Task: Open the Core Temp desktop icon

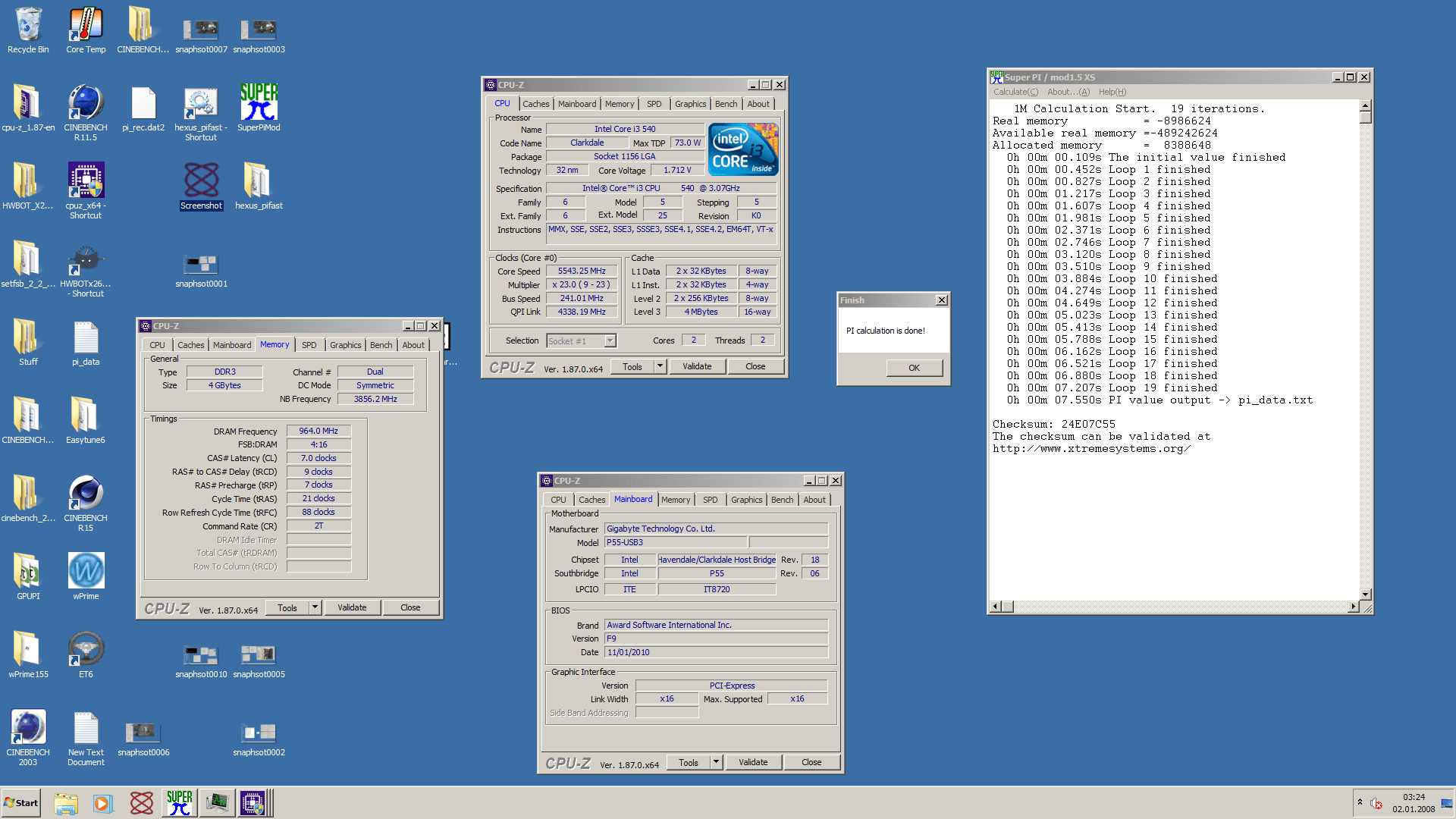Action: [x=86, y=27]
